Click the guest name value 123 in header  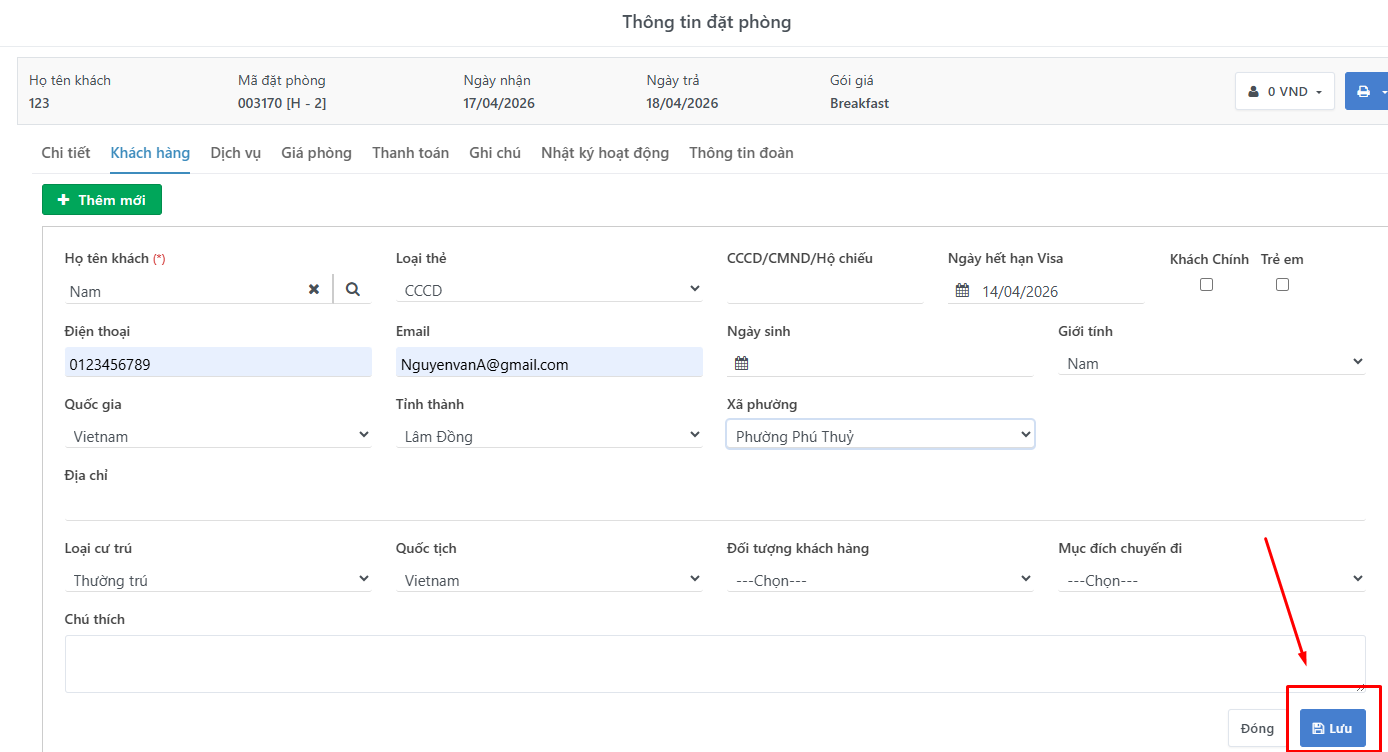coord(39,103)
